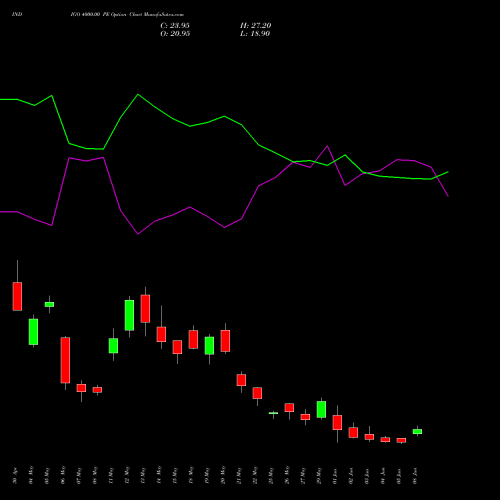500x500 pixels.
Task: Select the 06 May date label
Action: (63, 476)
